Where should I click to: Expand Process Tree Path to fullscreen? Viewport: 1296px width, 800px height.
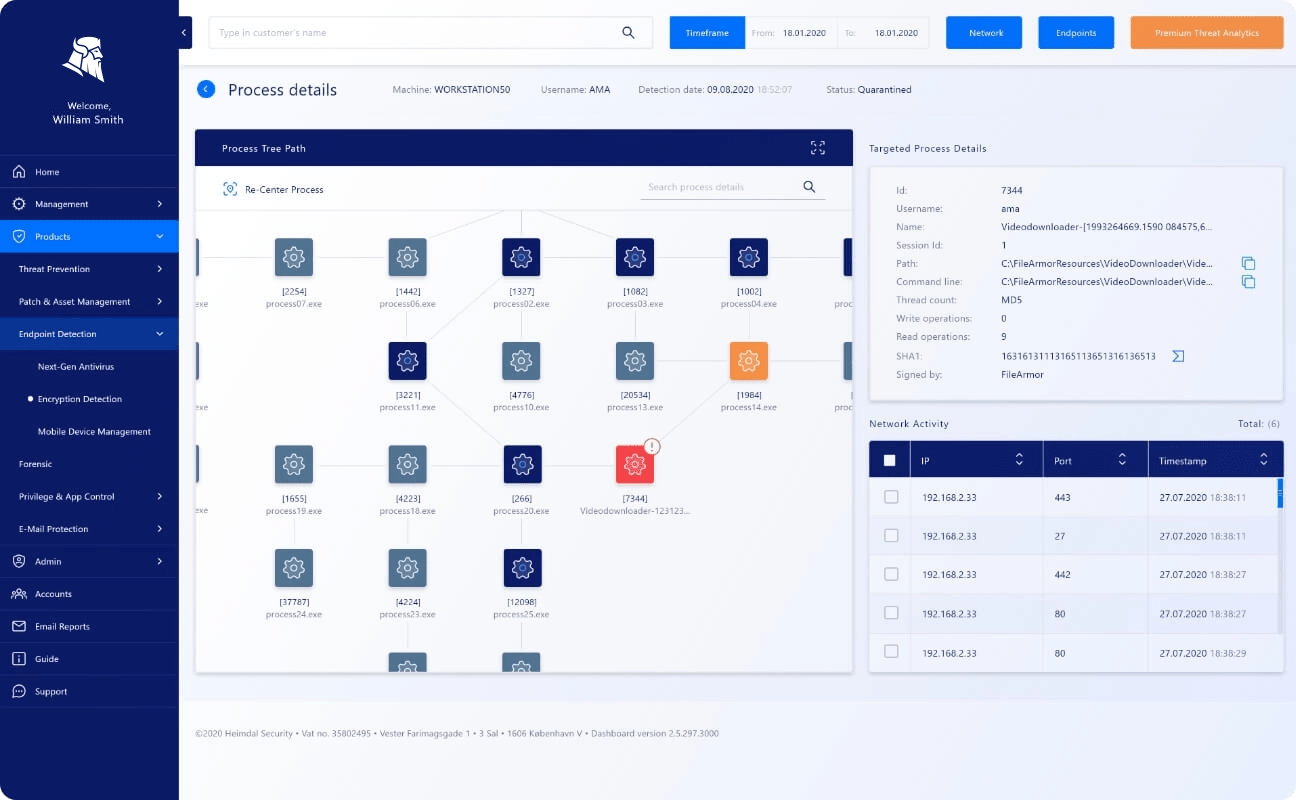818,147
